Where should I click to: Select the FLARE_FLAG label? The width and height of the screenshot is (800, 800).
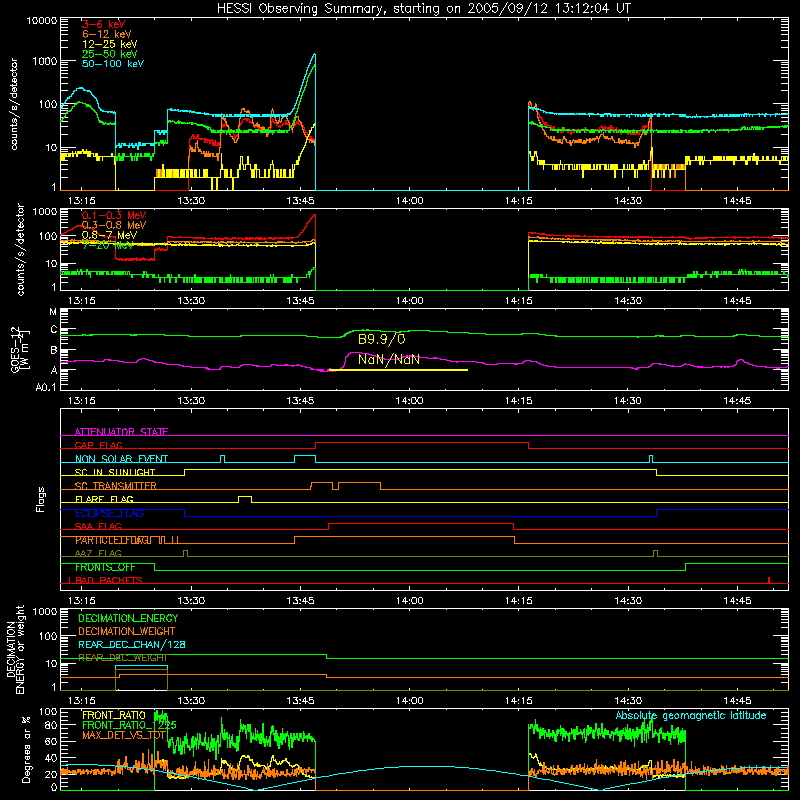tap(104, 499)
